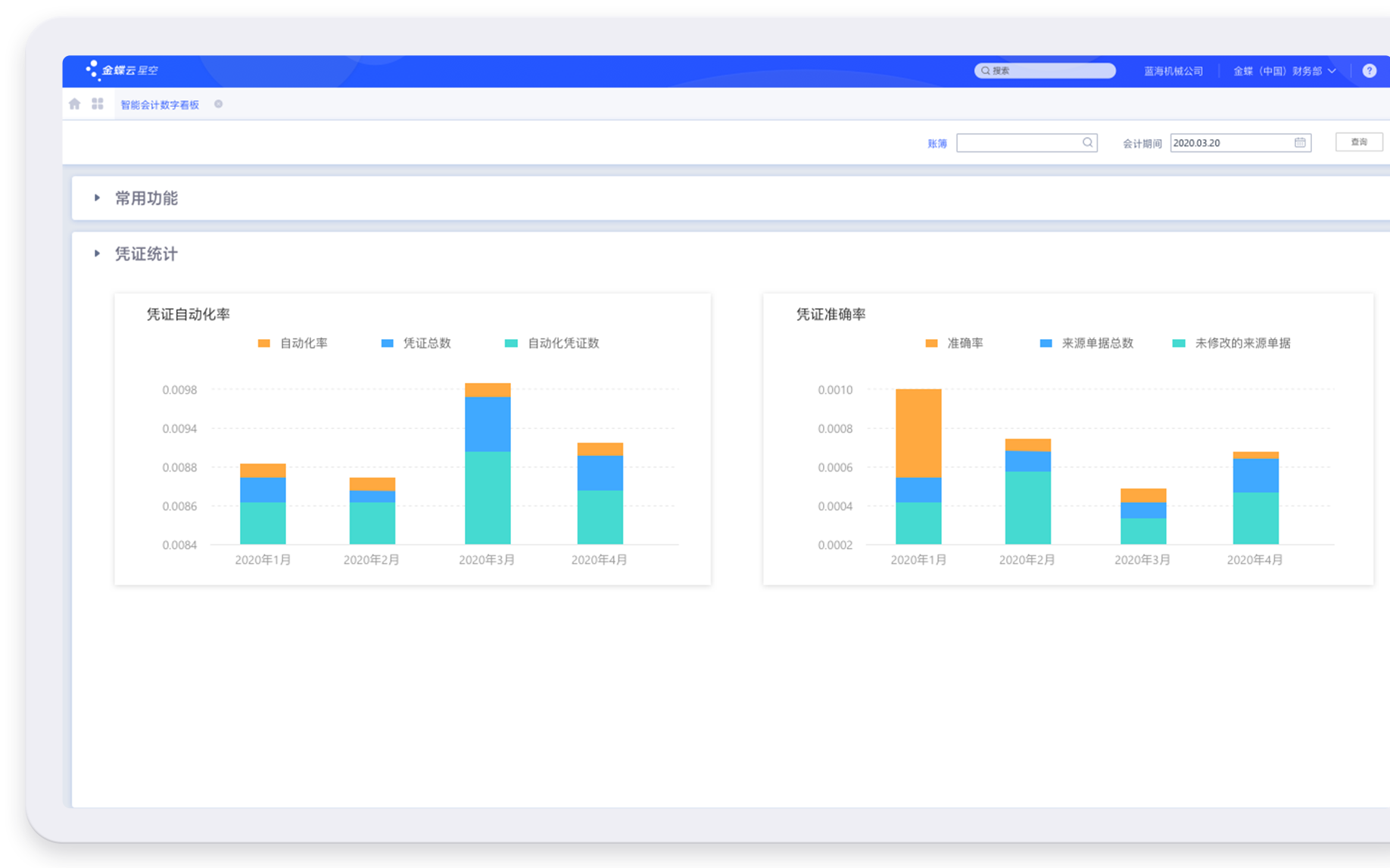Collapse the 凭证统计 section
1390x868 pixels.
pyautogui.click(x=97, y=254)
